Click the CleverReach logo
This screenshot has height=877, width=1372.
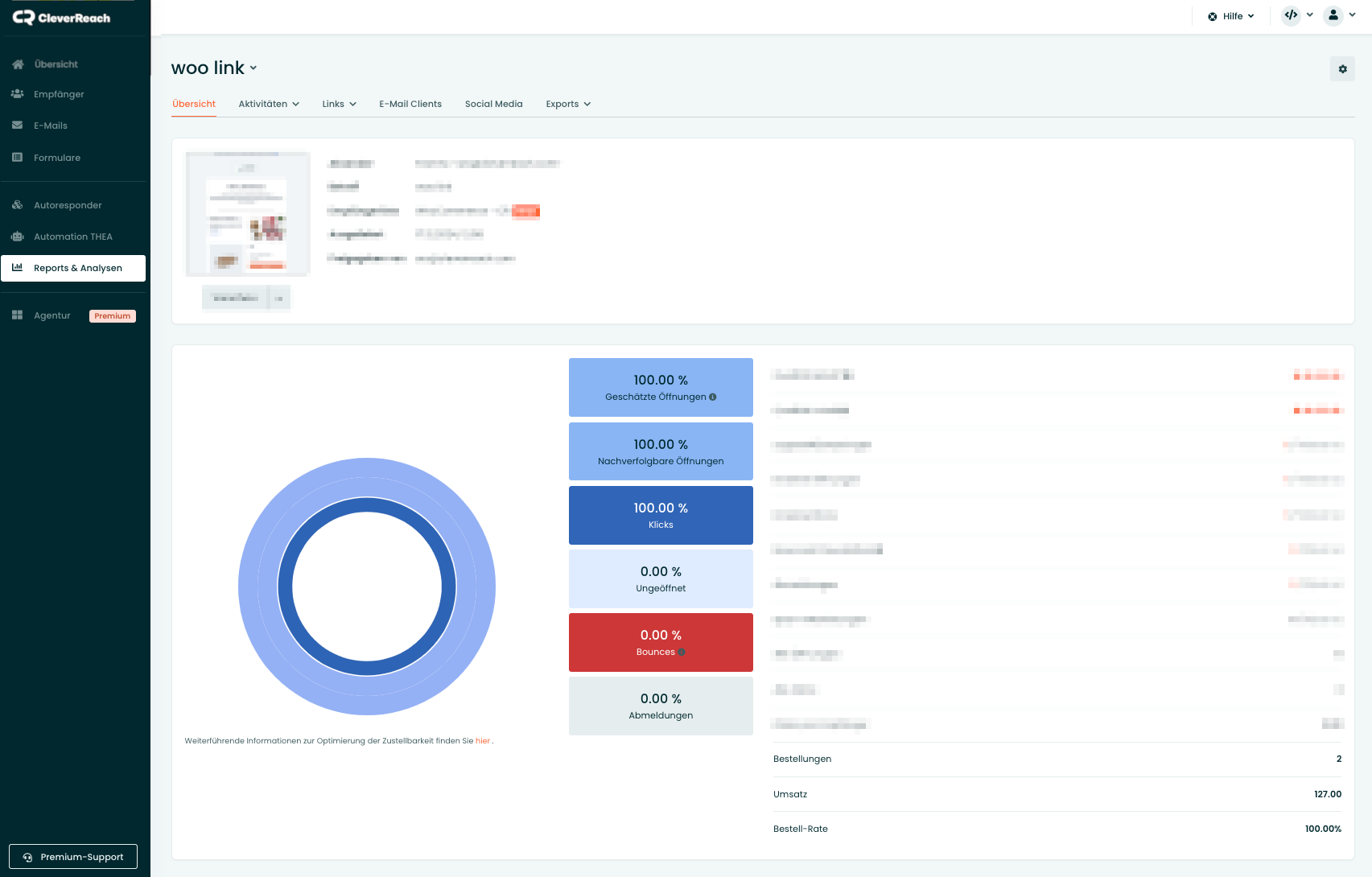62,18
